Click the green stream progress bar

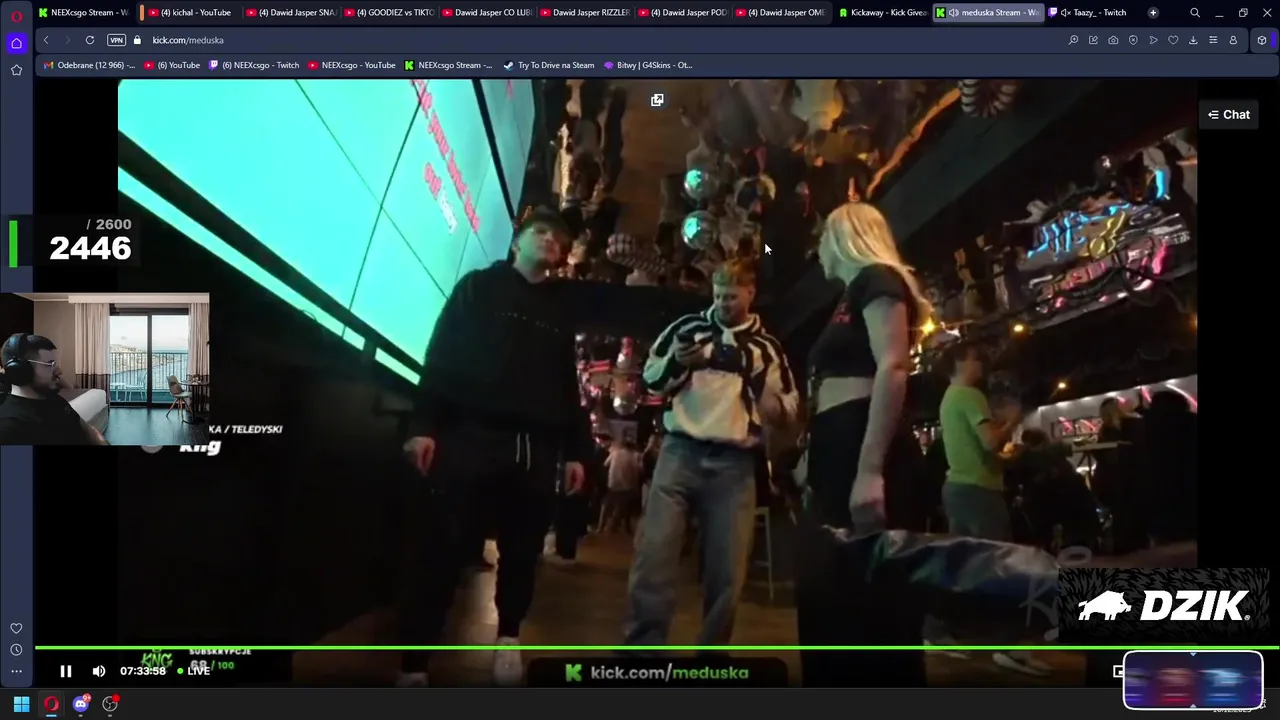point(657,648)
